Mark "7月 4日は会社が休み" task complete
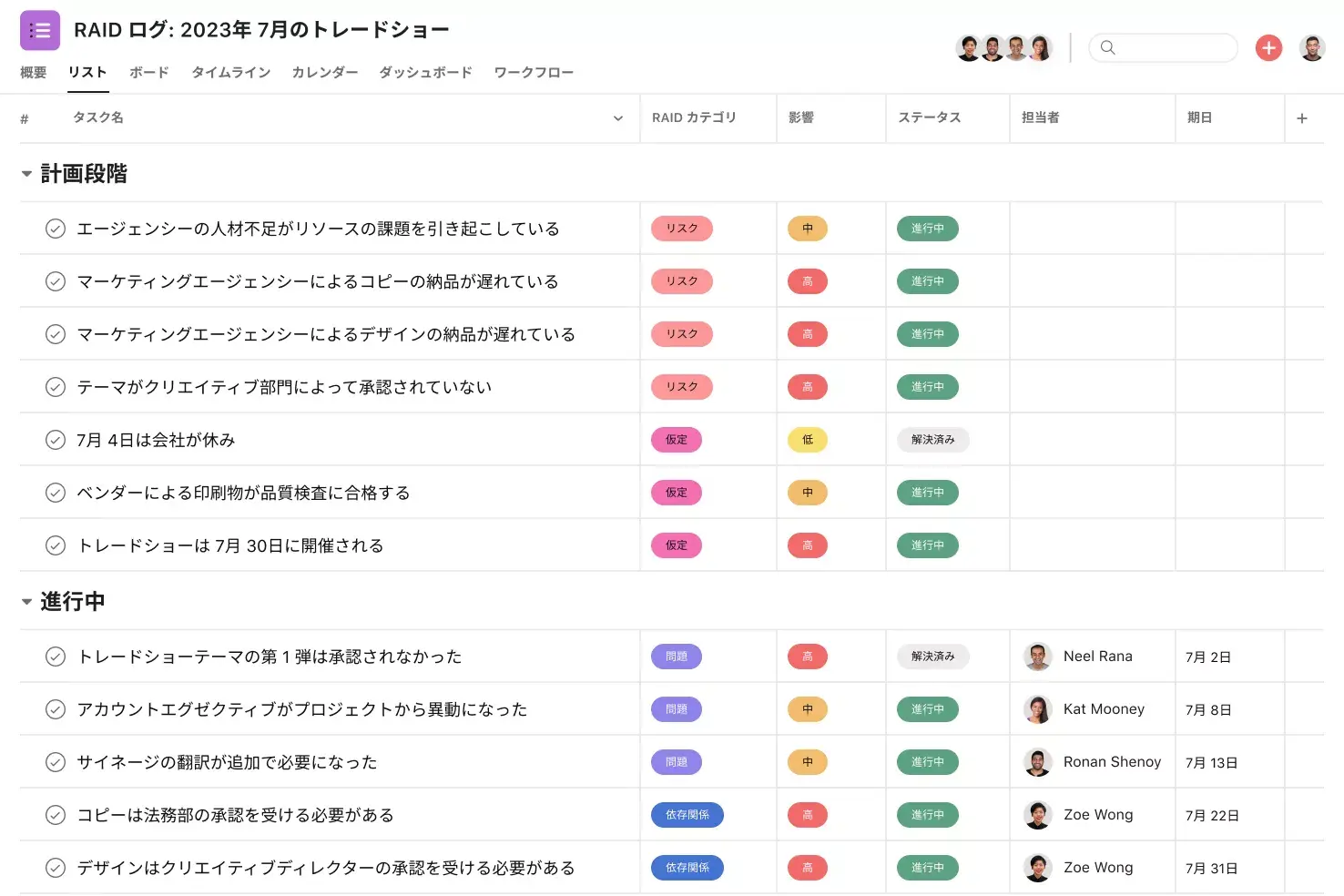The width and height of the screenshot is (1344, 896). [x=56, y=440]
